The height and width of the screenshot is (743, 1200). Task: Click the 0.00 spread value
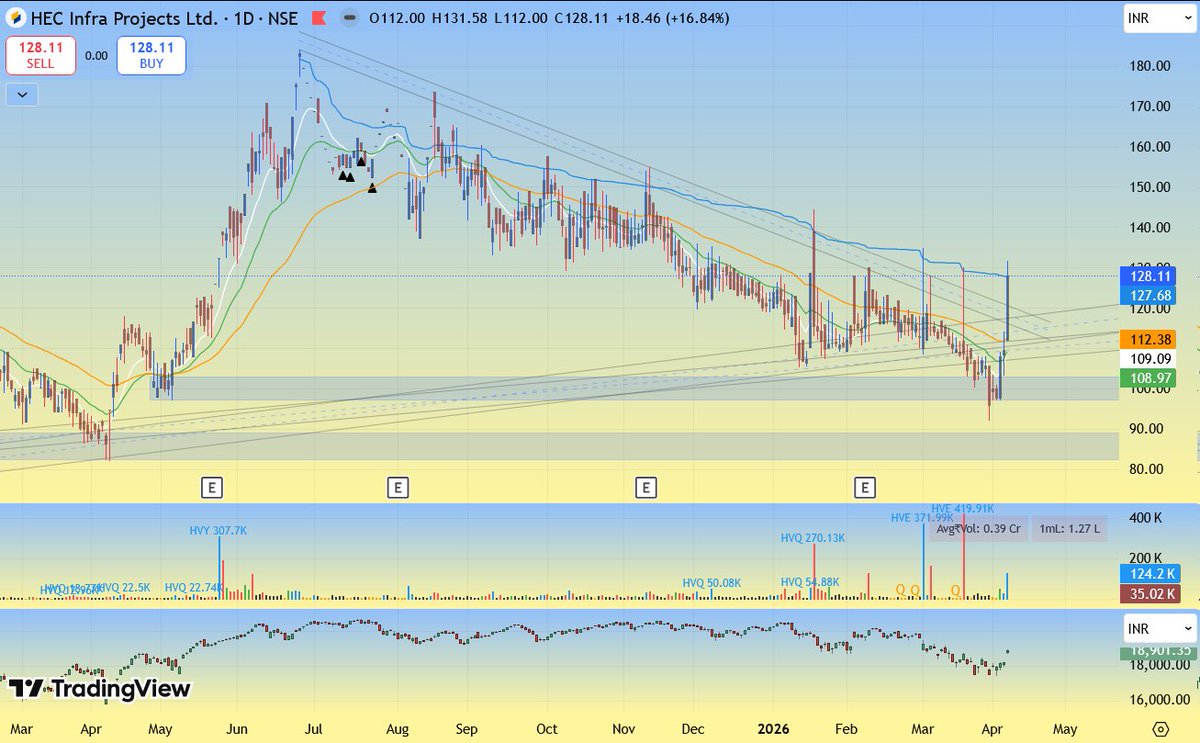click(x=96, y=56)
